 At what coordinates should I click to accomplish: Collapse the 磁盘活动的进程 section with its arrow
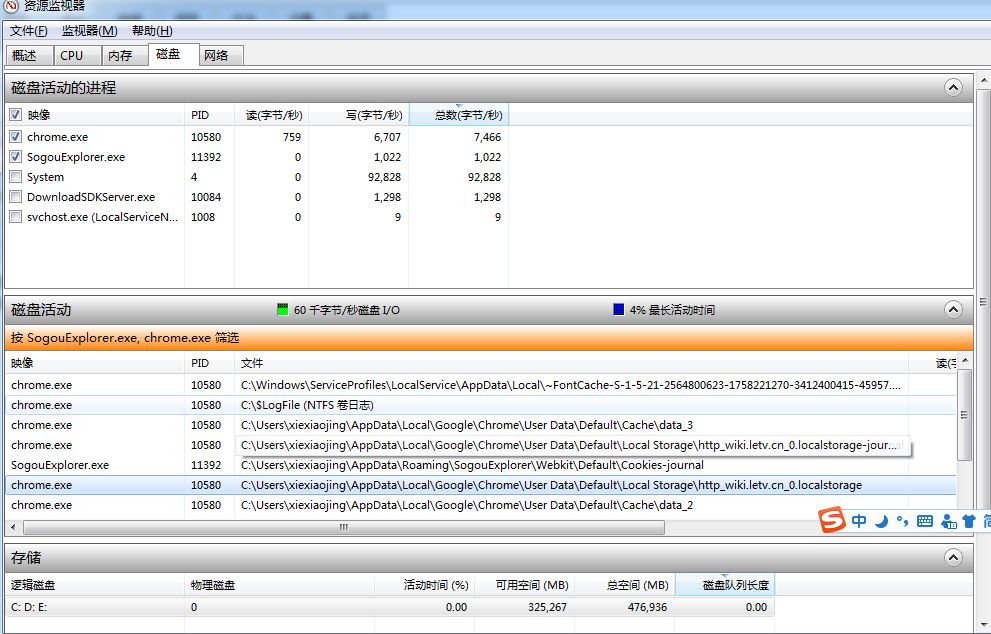click(954, 87)
